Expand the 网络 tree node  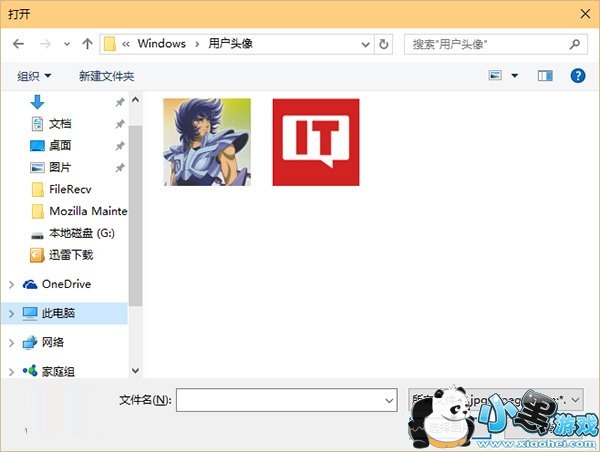tap(11, 342)
